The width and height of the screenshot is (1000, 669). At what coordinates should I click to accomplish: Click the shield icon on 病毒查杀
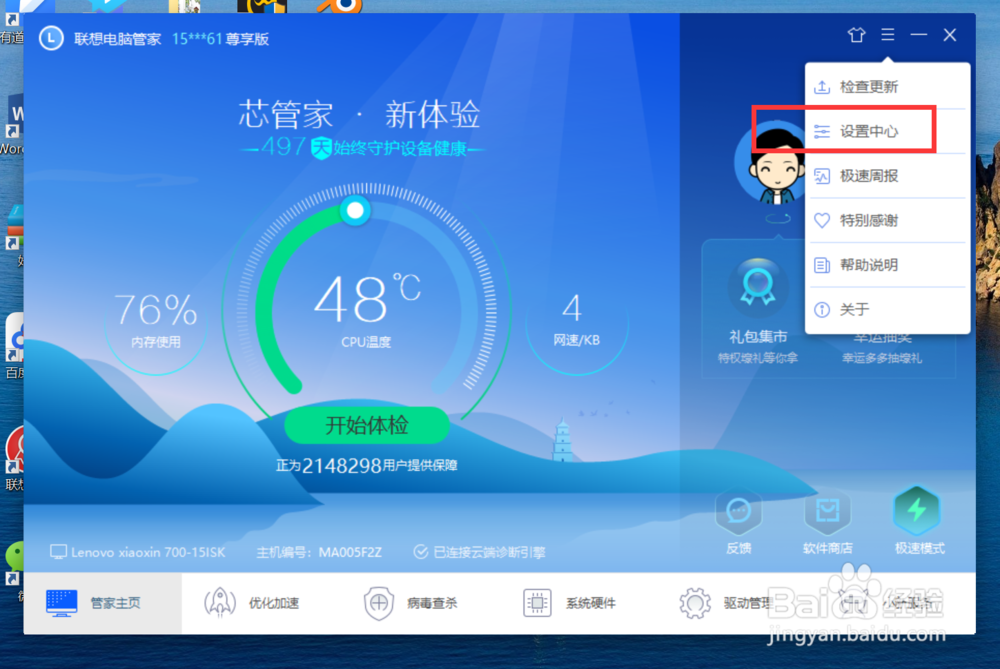click(x=379, y=603)
